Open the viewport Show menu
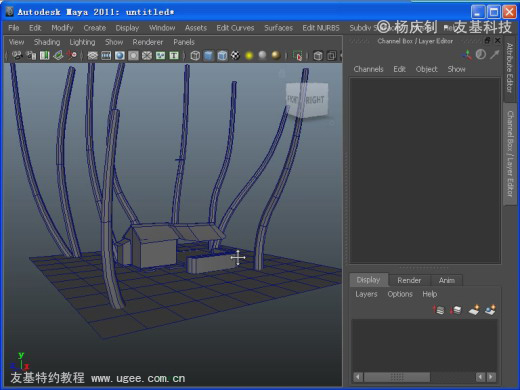This screenshot has width=520, height=390. point(114,42)
